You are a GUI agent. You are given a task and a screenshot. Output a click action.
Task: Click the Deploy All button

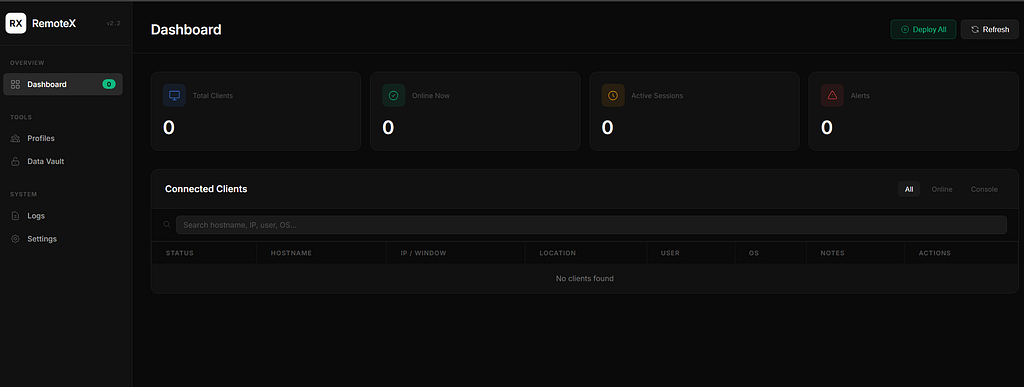(923, 29)
